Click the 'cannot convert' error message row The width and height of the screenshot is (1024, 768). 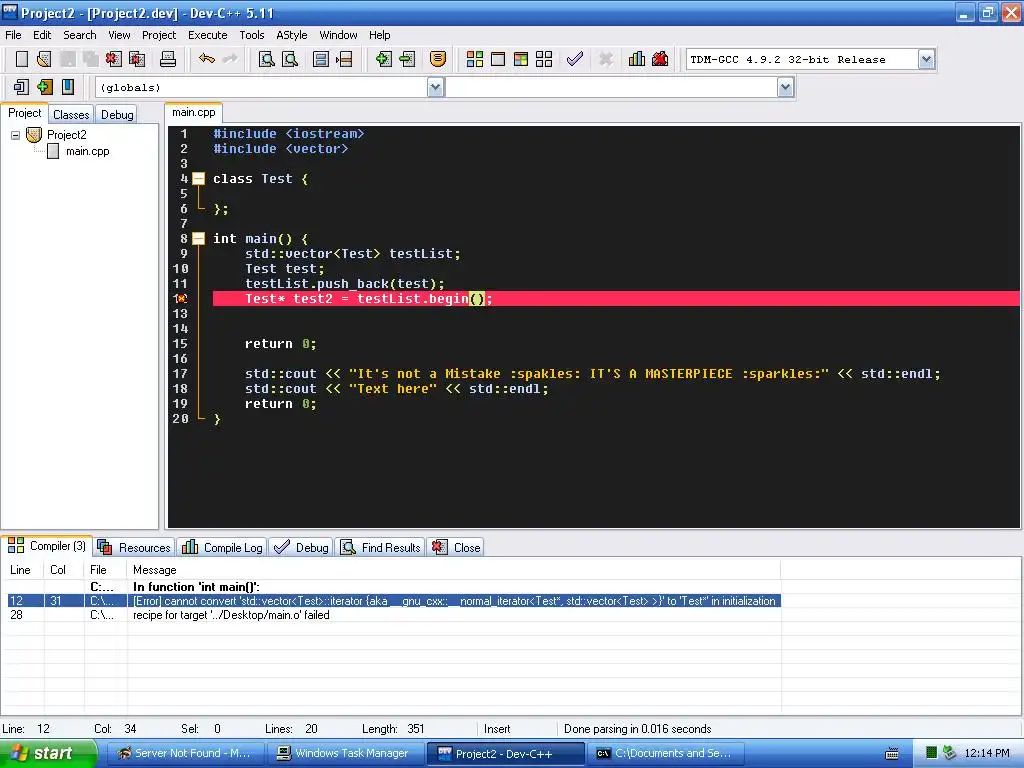[x=394, y=601]
